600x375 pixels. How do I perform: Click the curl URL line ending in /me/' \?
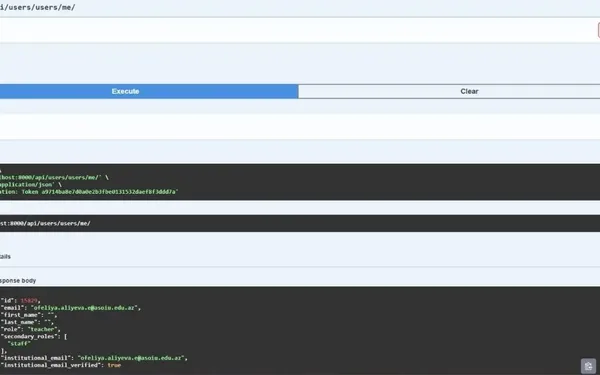coord(54,178)
